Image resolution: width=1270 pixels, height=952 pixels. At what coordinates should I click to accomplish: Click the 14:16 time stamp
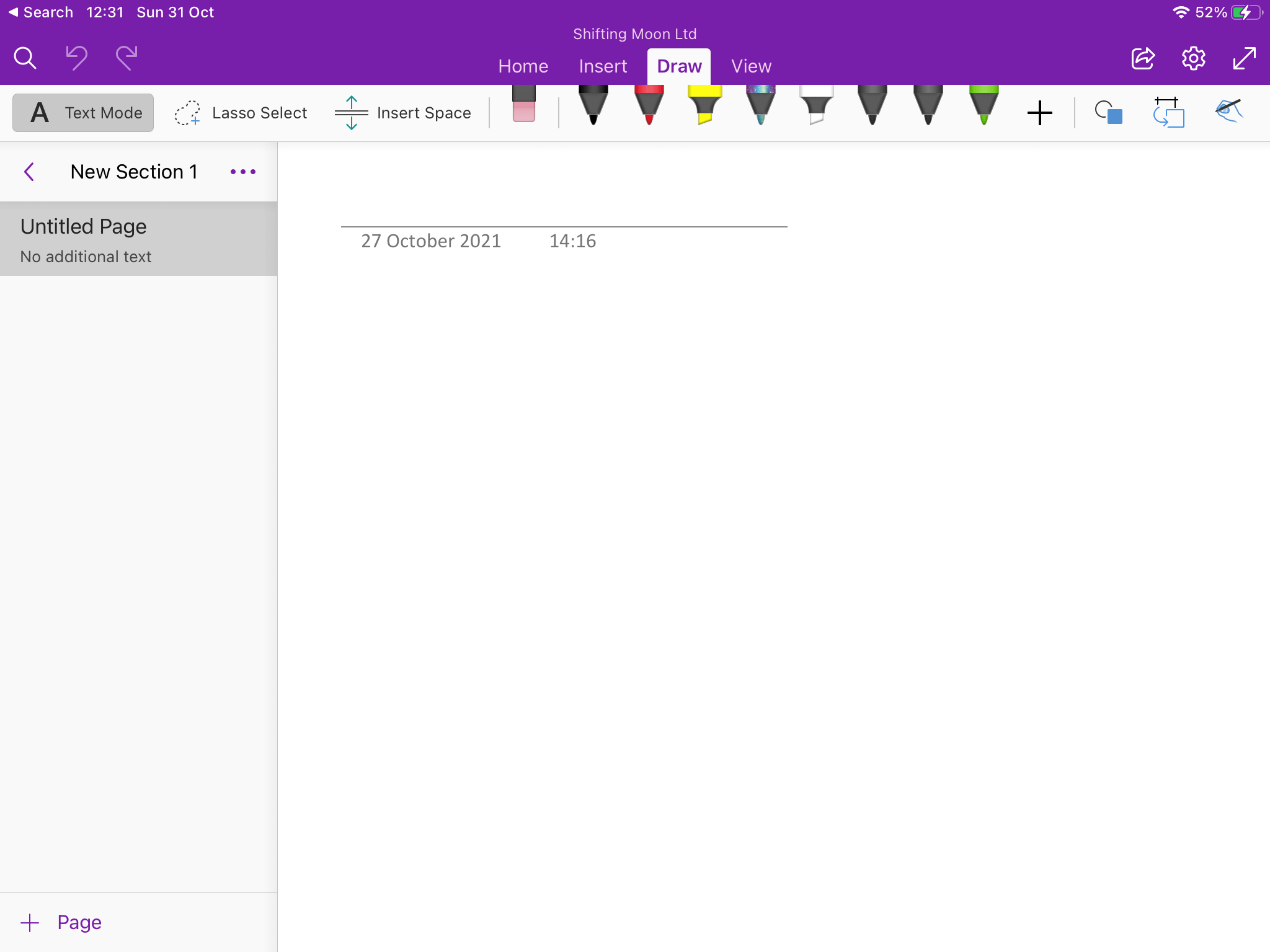(x=572, y=241)
